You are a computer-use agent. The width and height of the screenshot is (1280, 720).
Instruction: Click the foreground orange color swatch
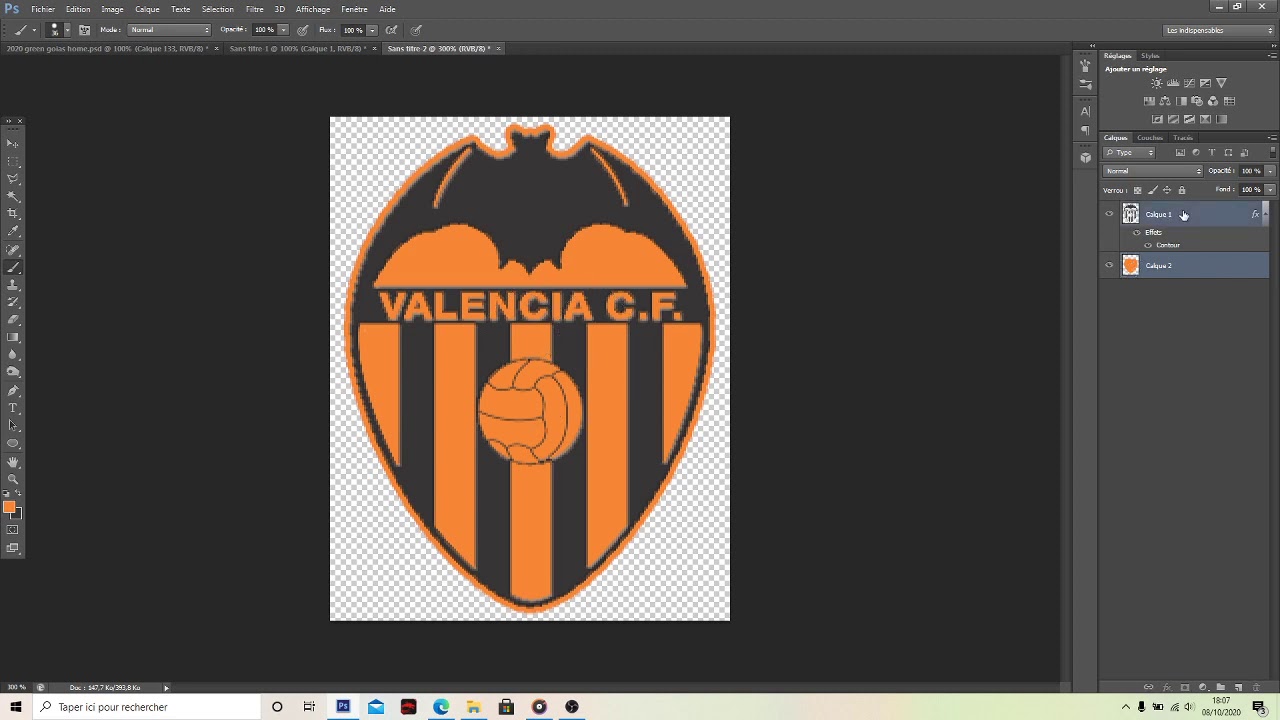click(x=9, y=507)
